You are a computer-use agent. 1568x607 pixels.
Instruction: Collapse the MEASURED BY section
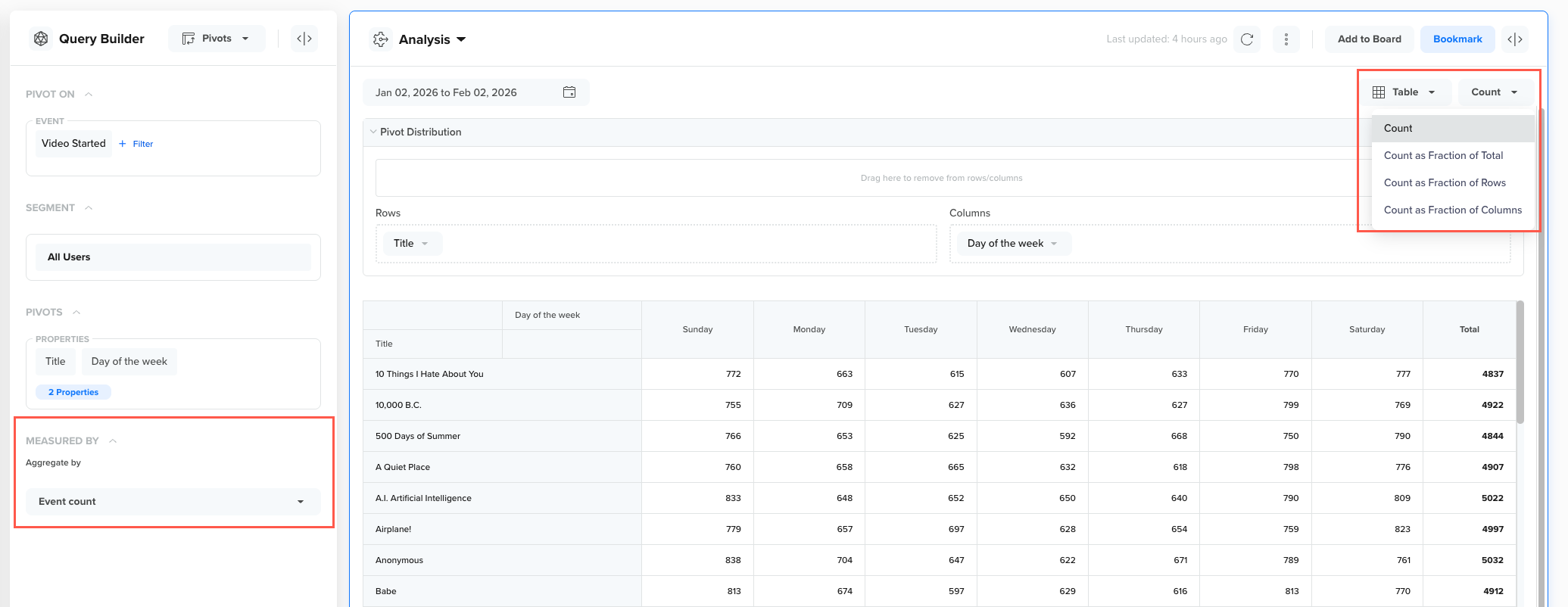[113, 440]
